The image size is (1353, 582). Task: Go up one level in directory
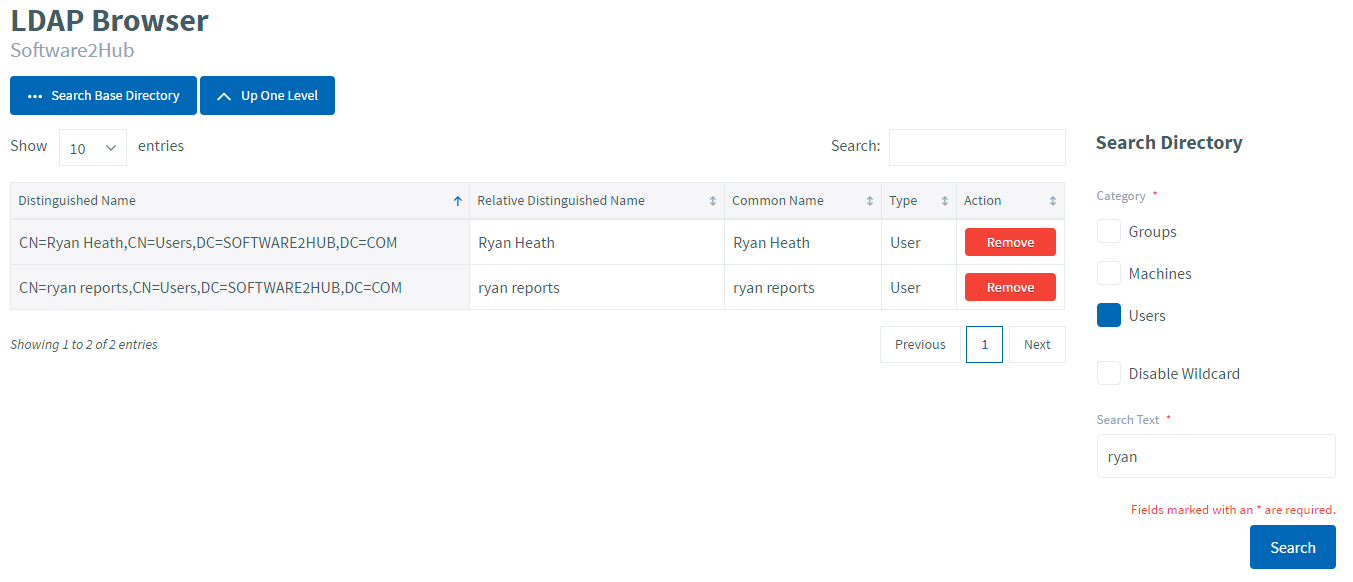tap(267, 96)
